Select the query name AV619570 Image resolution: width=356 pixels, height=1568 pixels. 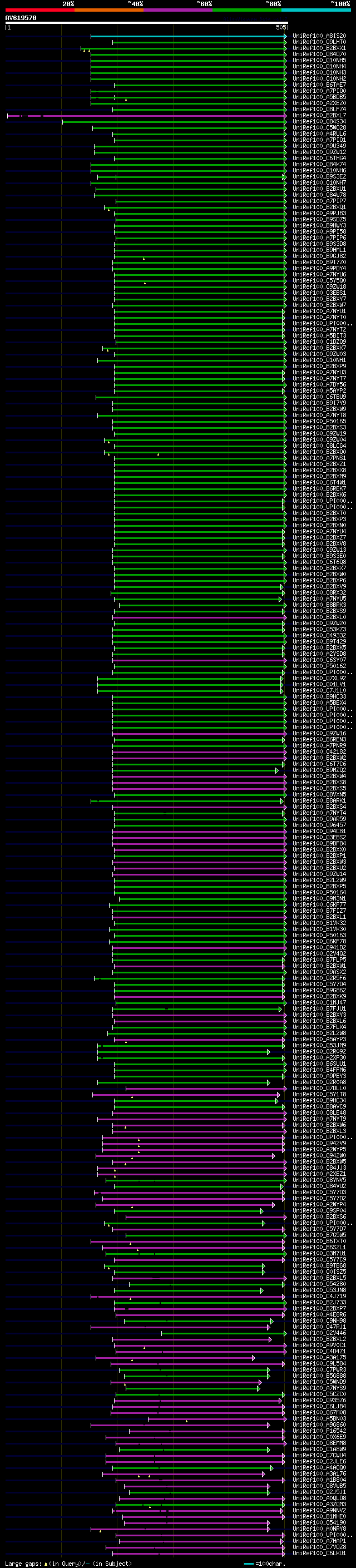(x=21, y=18)
